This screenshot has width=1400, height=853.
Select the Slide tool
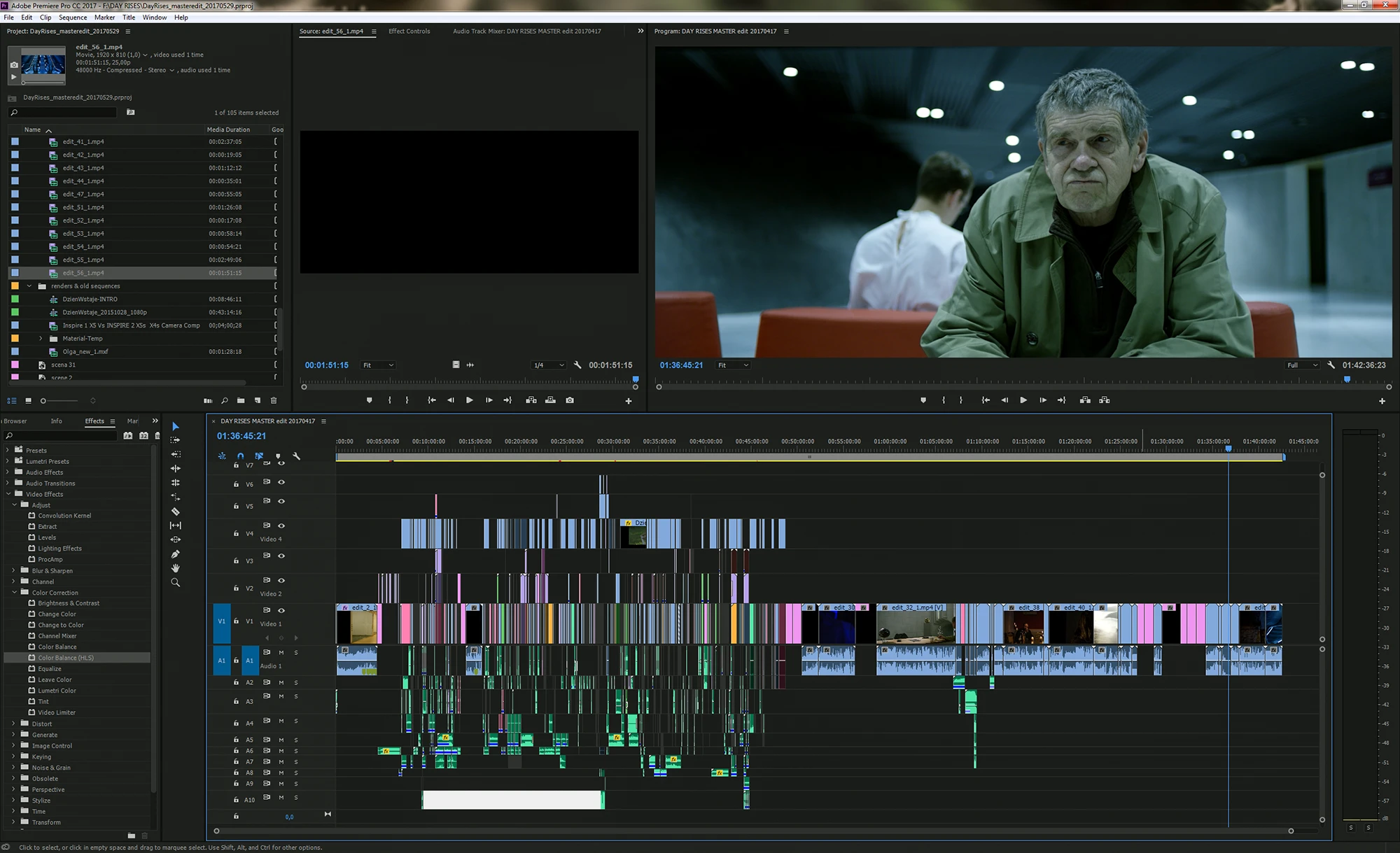coord(175,540)
